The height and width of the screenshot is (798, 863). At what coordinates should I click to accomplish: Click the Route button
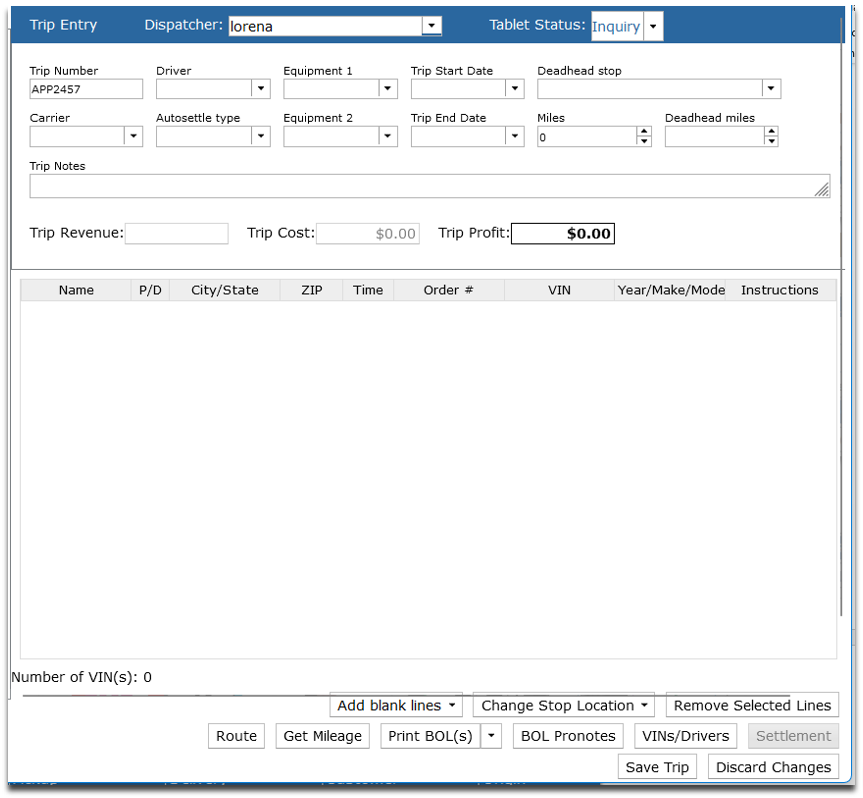(236, 736)
